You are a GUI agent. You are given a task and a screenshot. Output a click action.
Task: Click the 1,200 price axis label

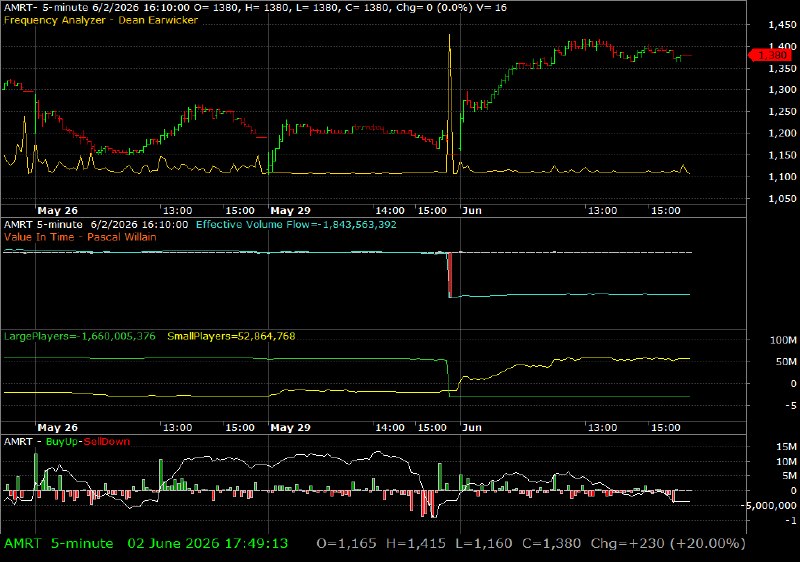pos(782,134)
